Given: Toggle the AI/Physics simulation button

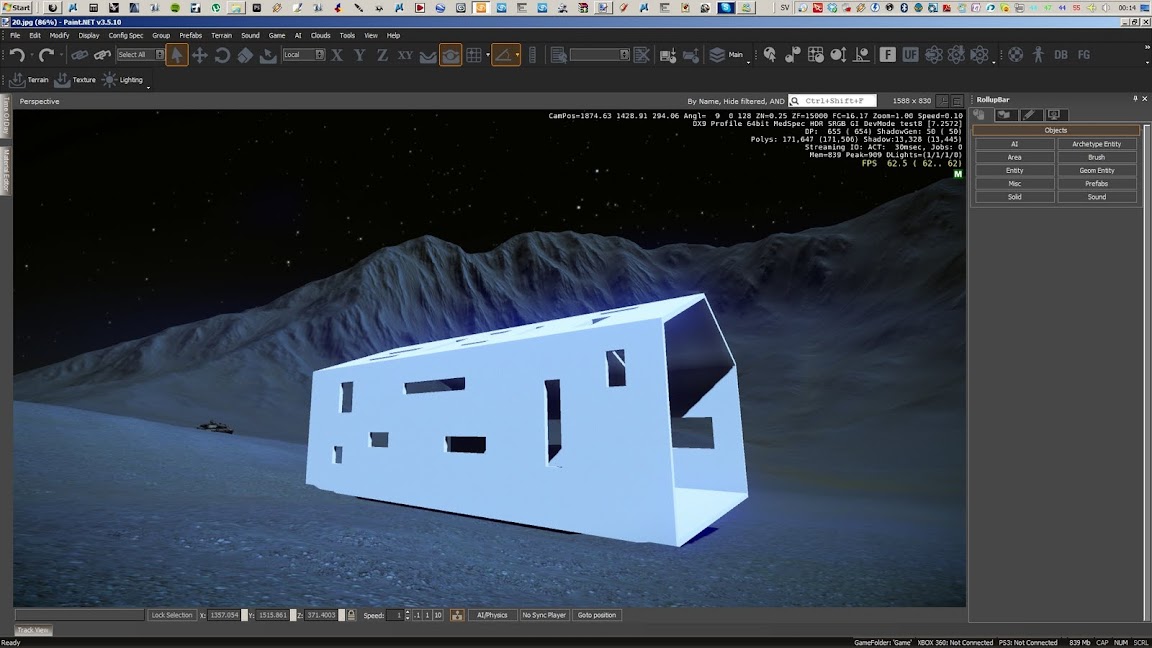Looking at the screenshot, I should coord(492,615).
